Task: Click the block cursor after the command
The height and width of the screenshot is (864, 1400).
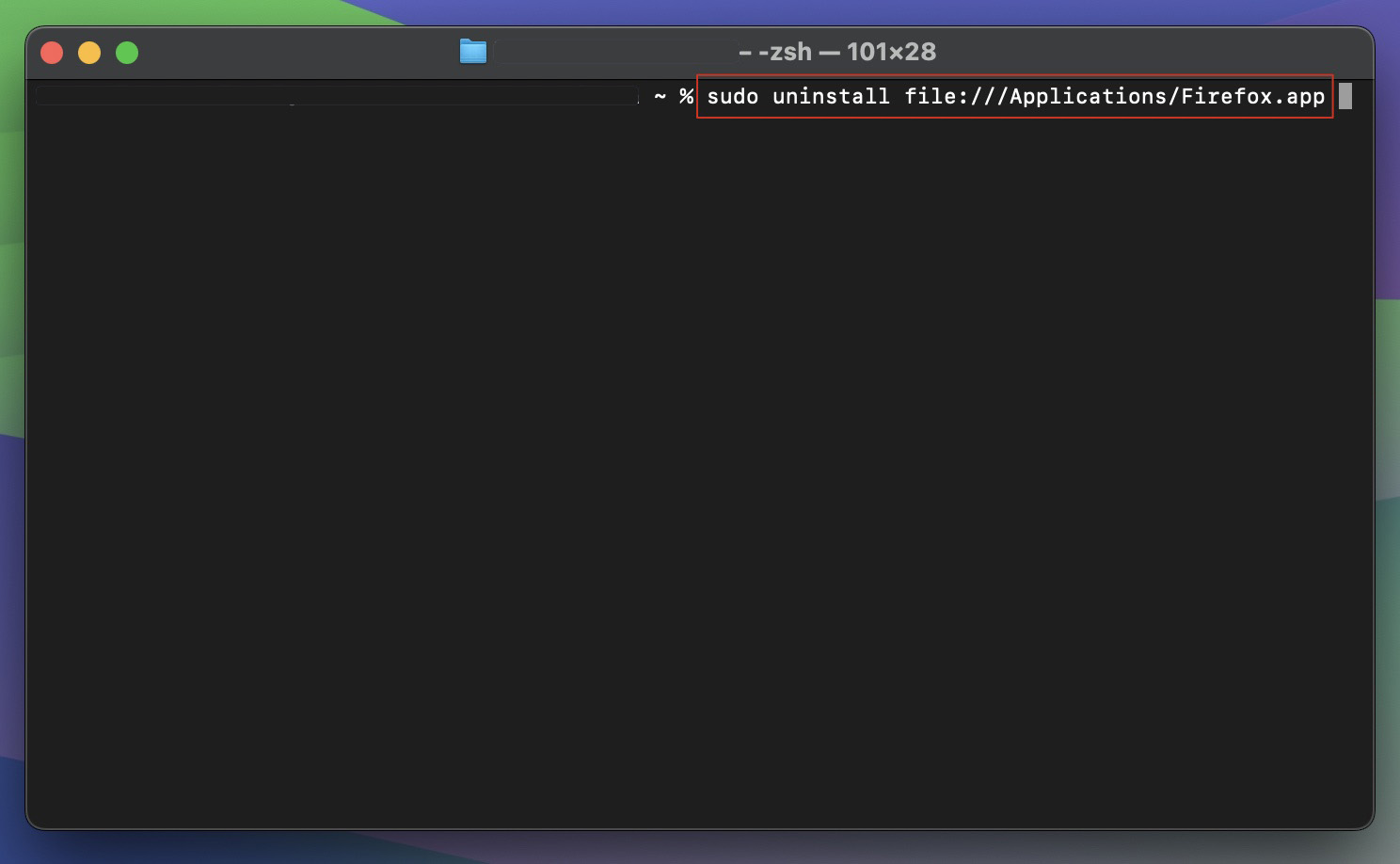Action: click(x=1346, y=96)
